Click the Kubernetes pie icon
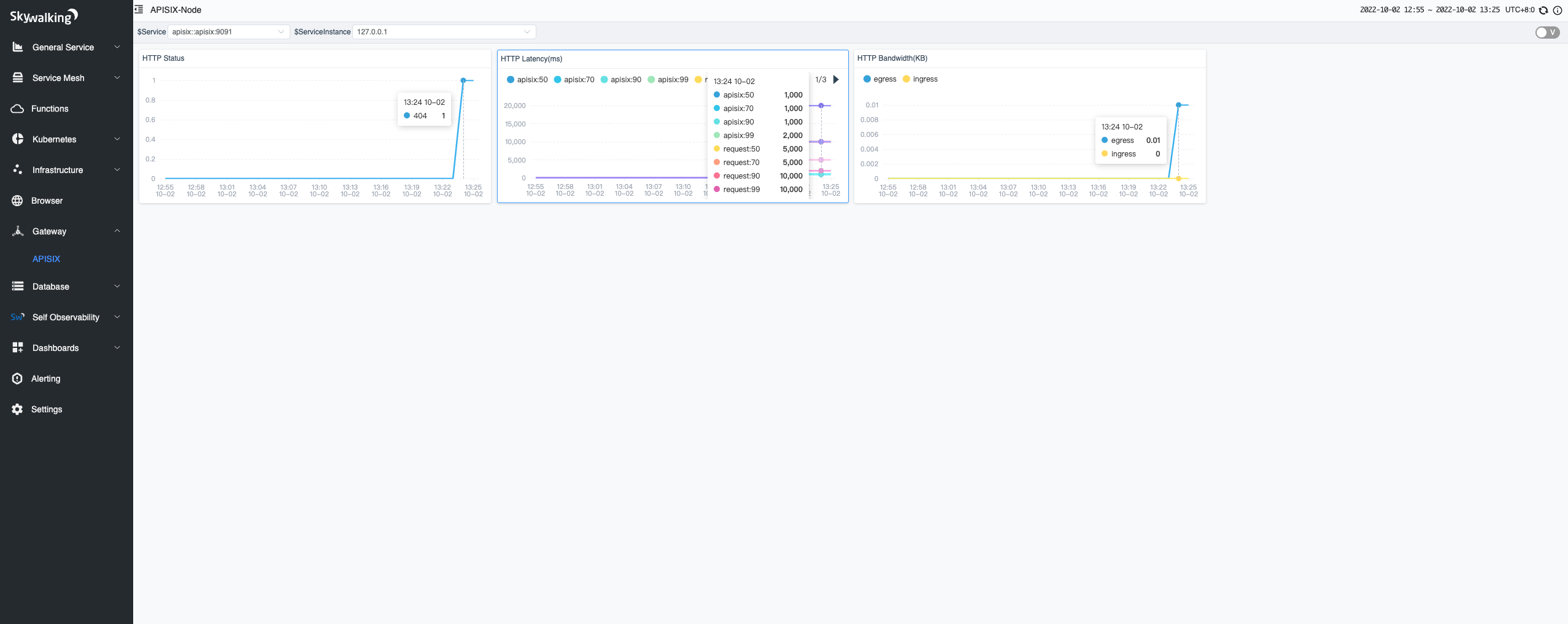Screen dimensions: 1568x624 point(18,139)
